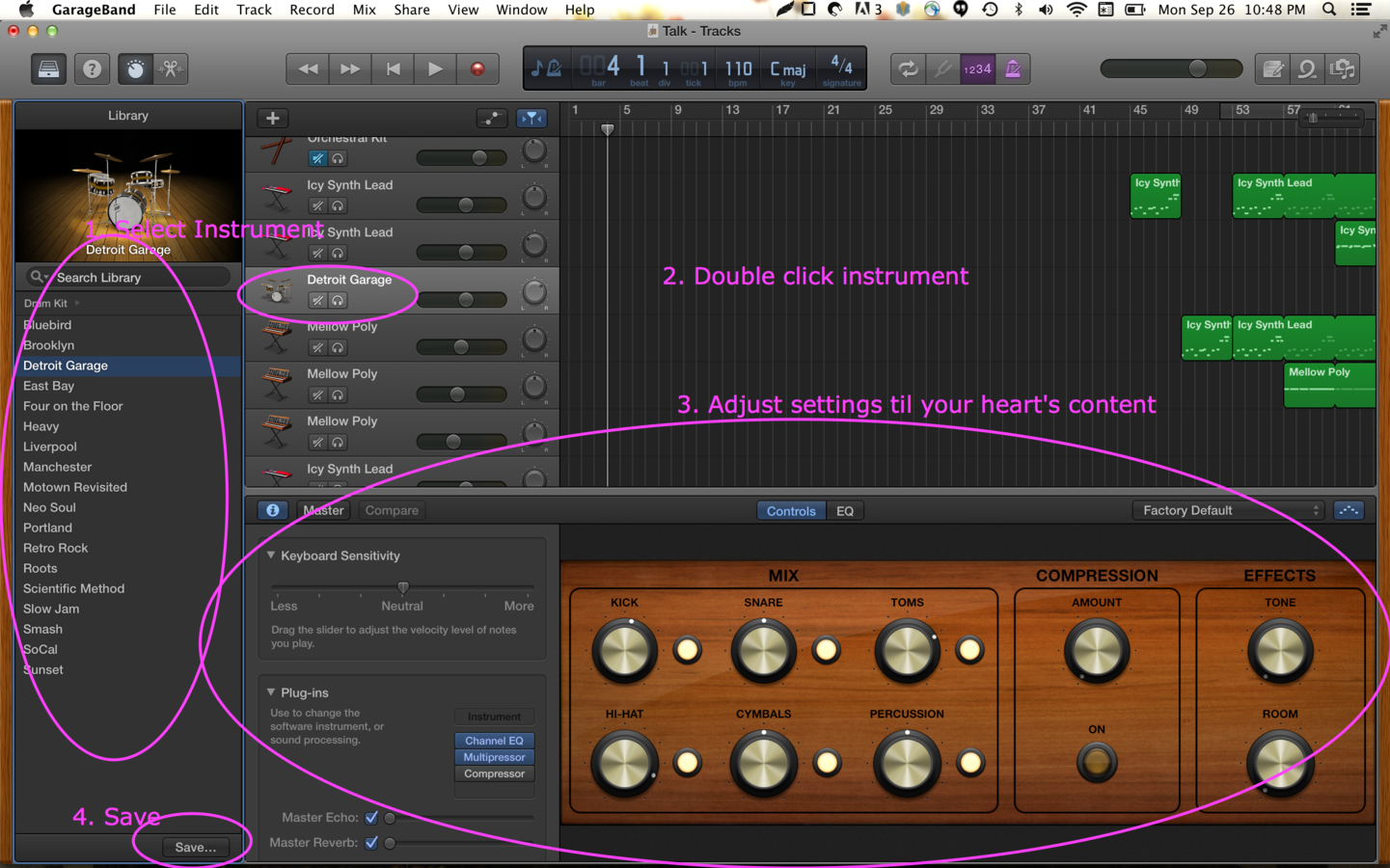
Task: Go to beginning with transport button
Action: 393,69
